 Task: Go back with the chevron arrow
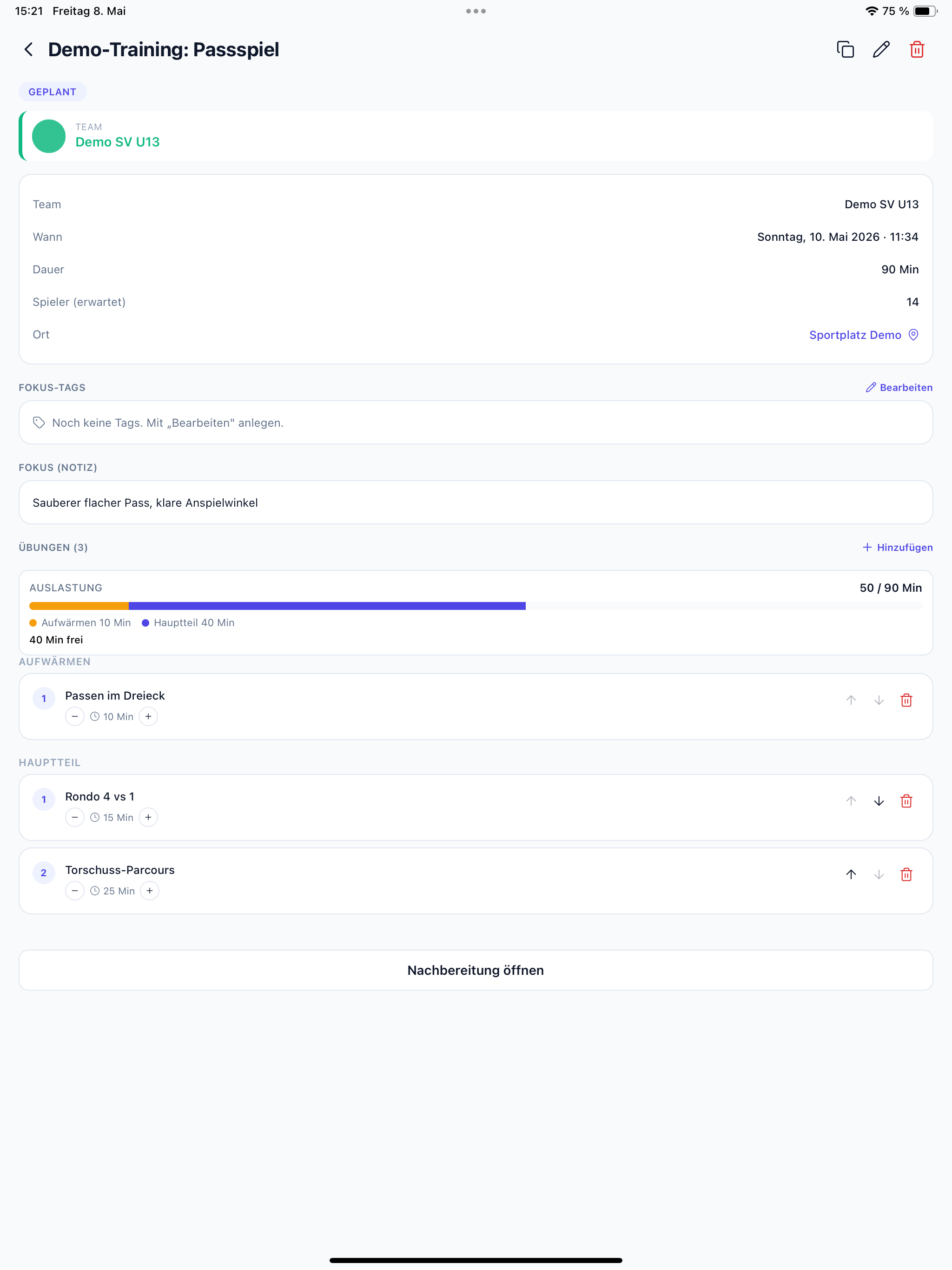click(28, 49)
